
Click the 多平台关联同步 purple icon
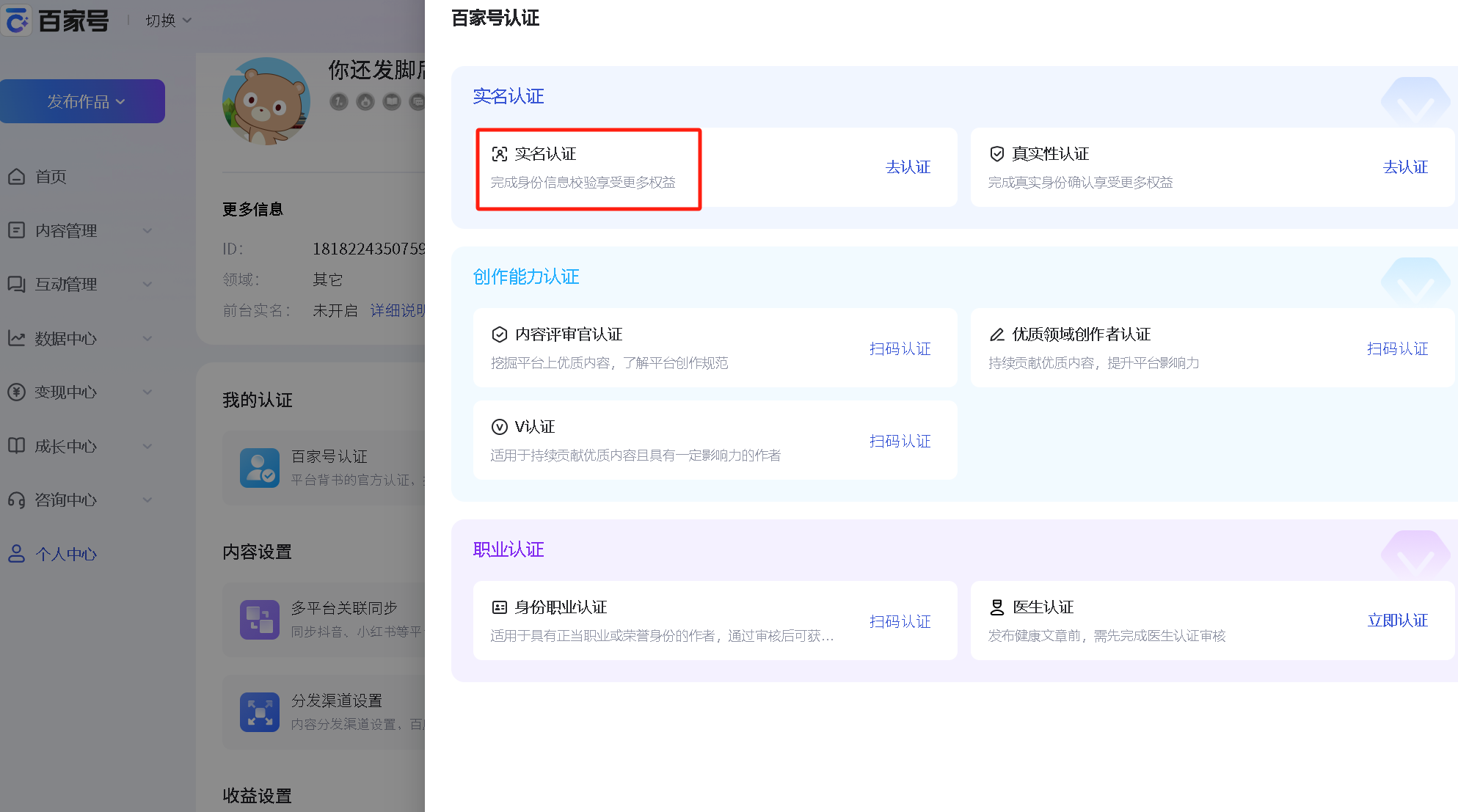pos(260,619)
